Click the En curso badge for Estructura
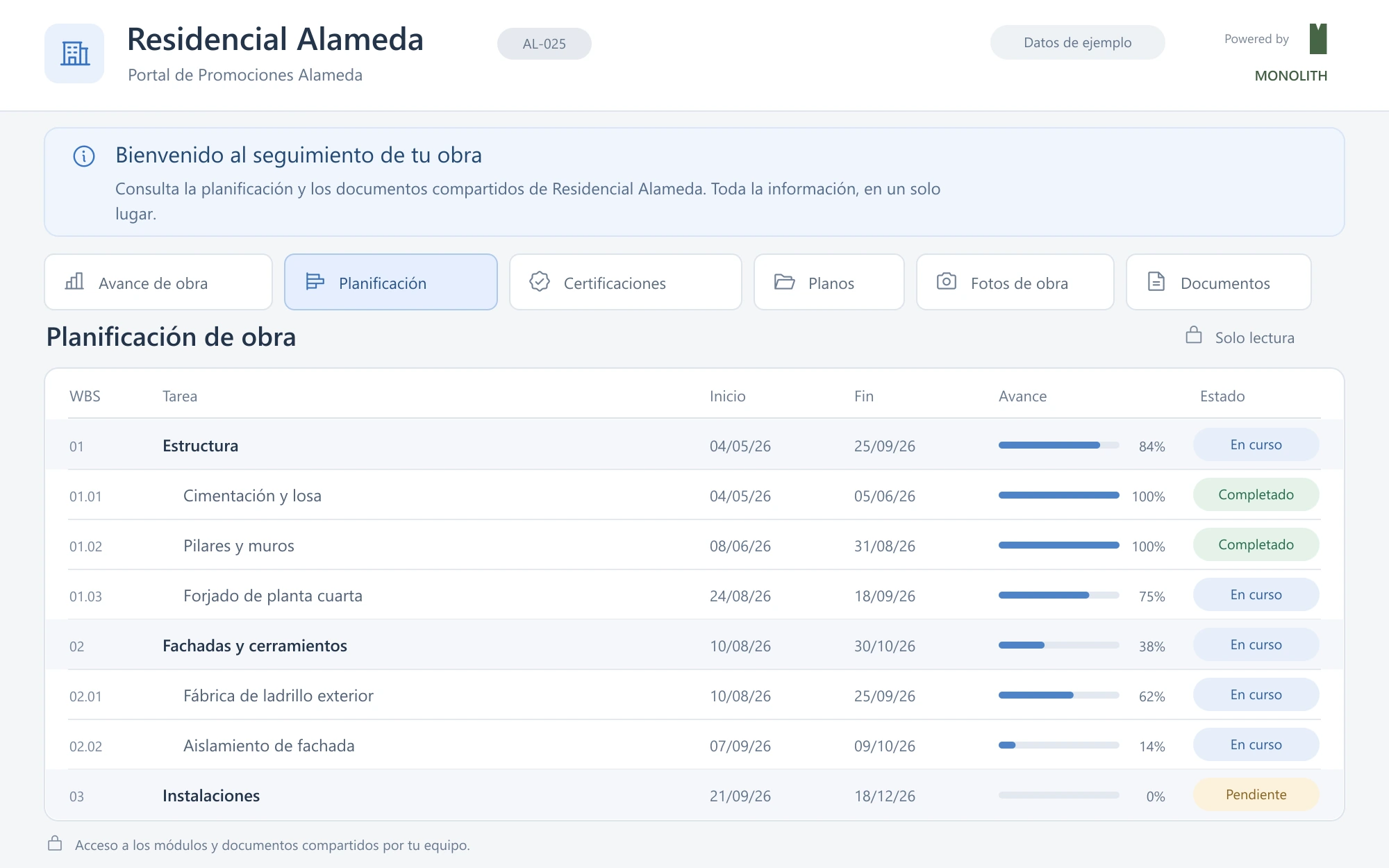 click(x=1256, y=444)
